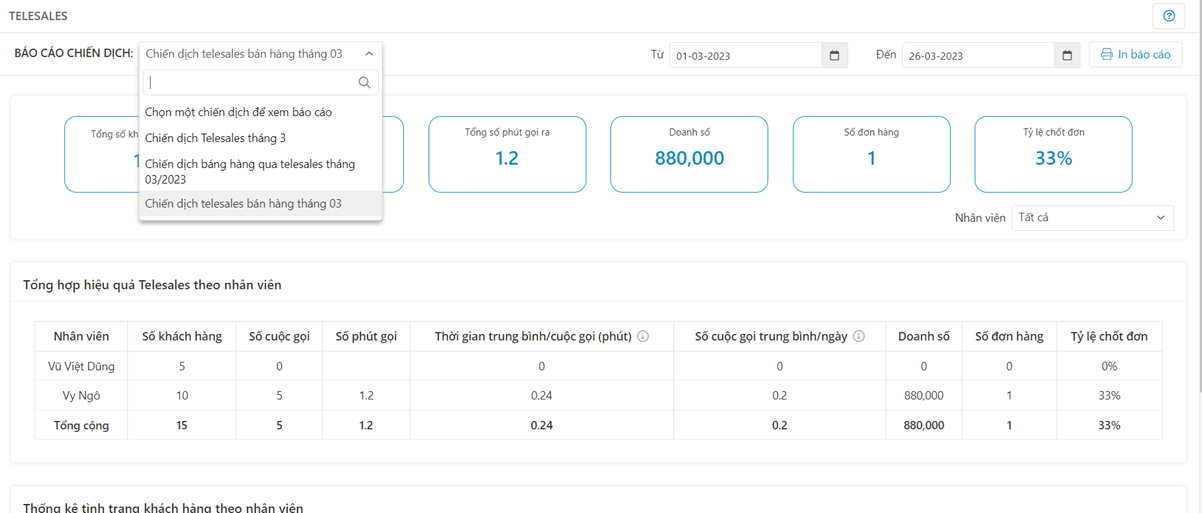Click the 'In báo cáo' print button
Screen dimensions: 1202x513
coord(1135,54)
